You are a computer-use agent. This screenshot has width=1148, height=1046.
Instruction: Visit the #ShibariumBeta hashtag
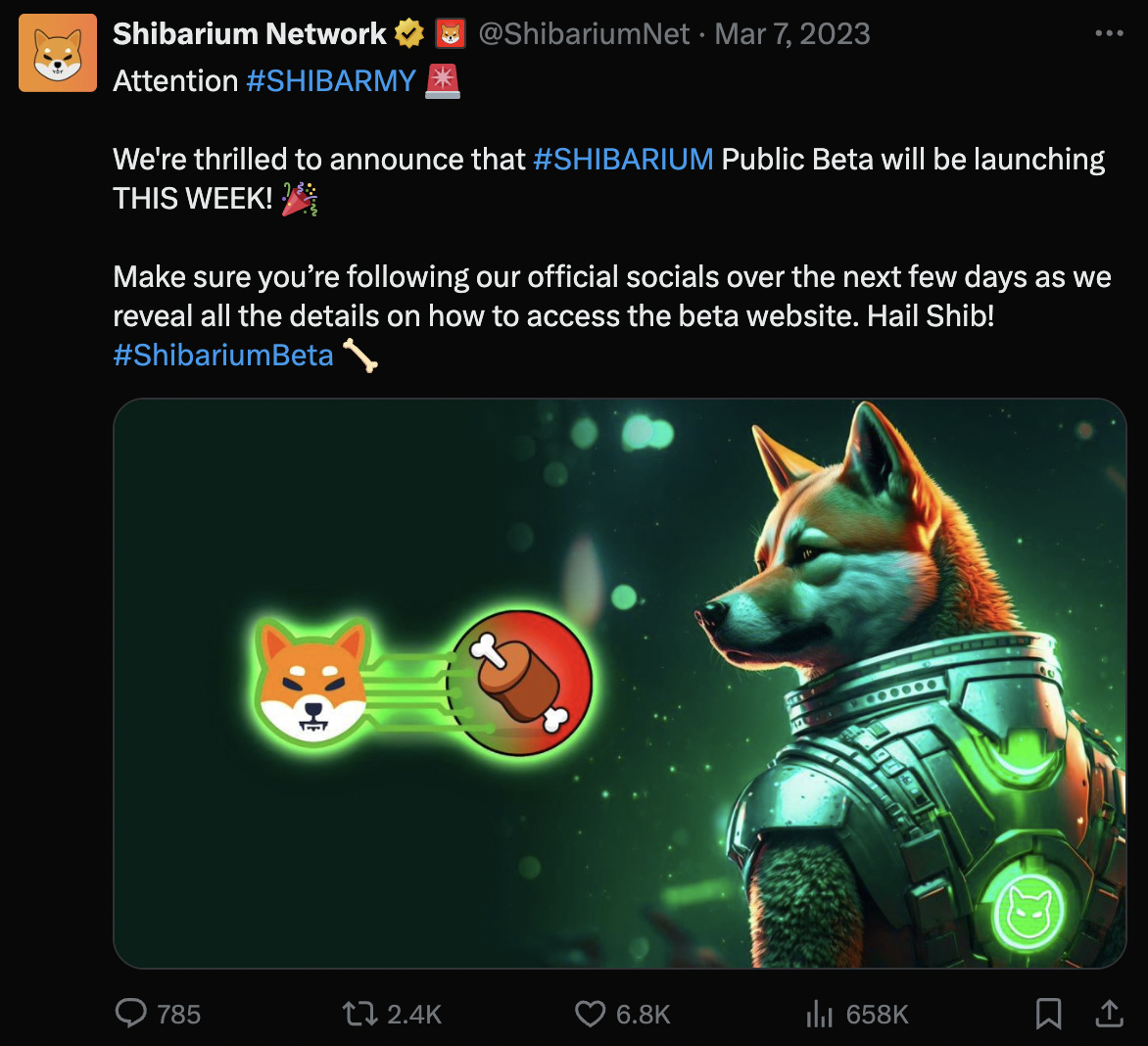click(223, 355)
